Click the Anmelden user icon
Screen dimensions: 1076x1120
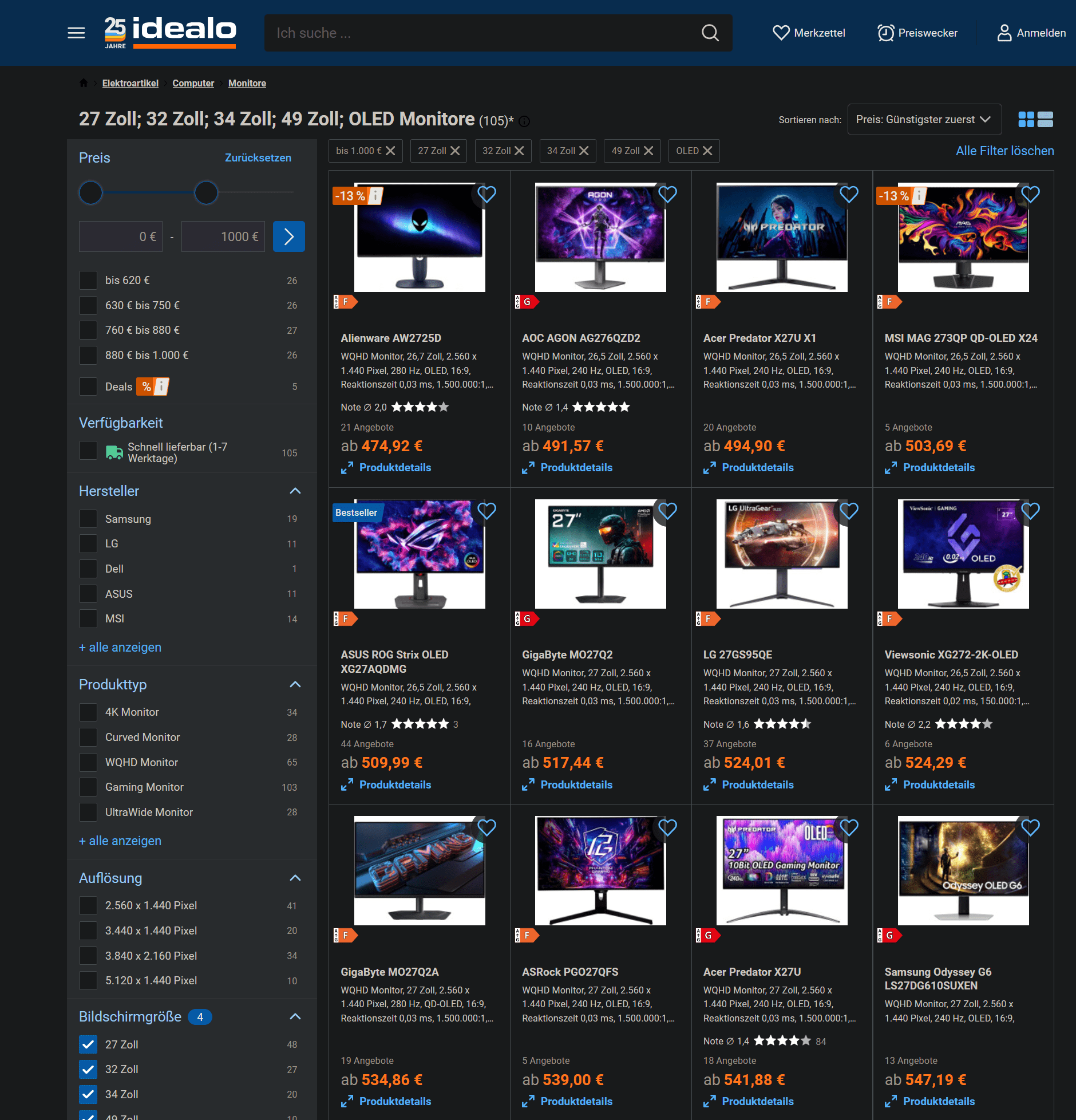[x=1004, y=33]
